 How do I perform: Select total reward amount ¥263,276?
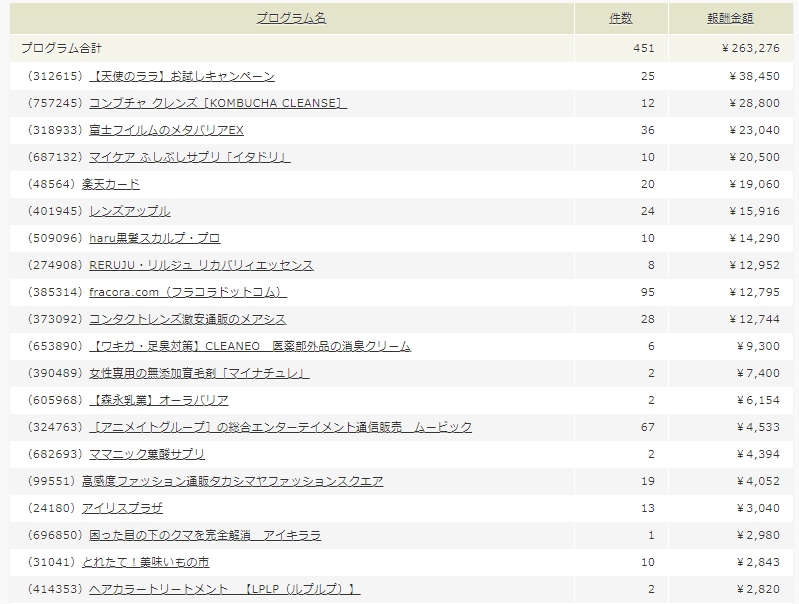[751, 48]
